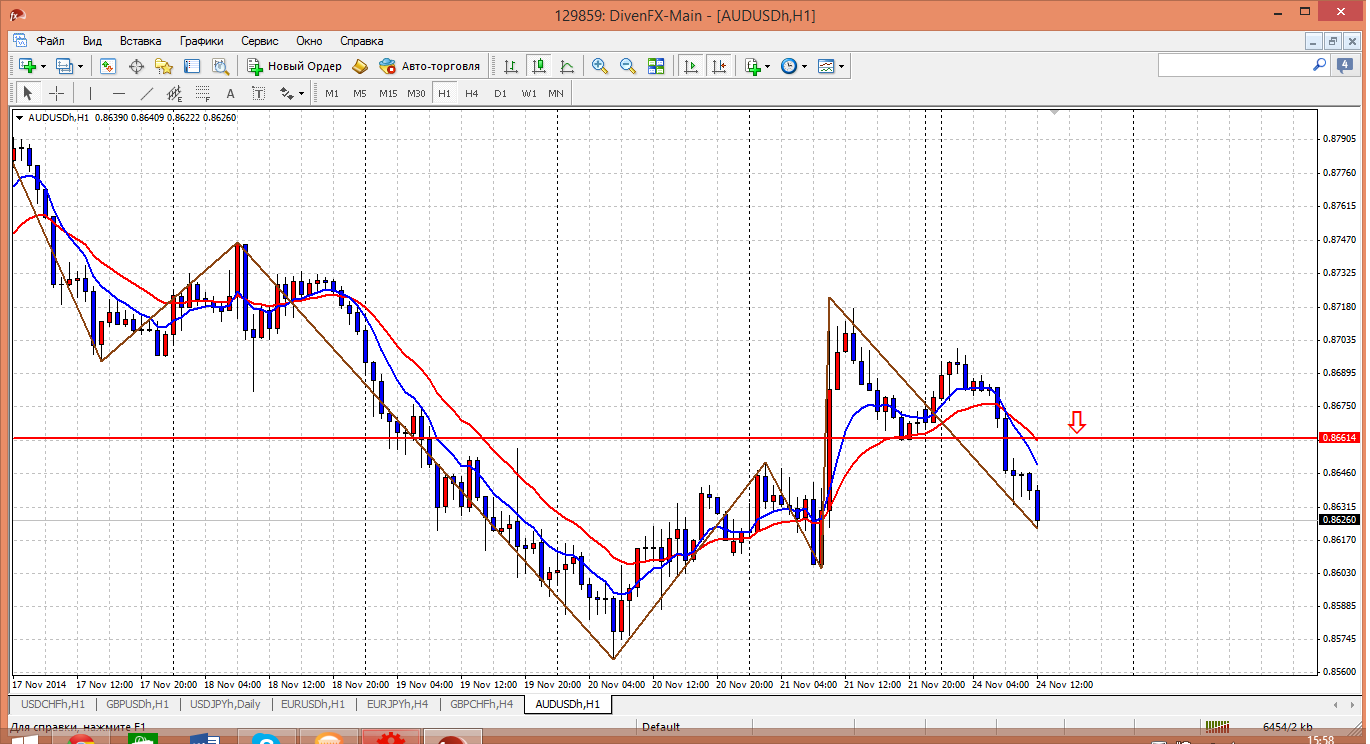
Task: Zoom in on the chart
Action: coord(600,66)
